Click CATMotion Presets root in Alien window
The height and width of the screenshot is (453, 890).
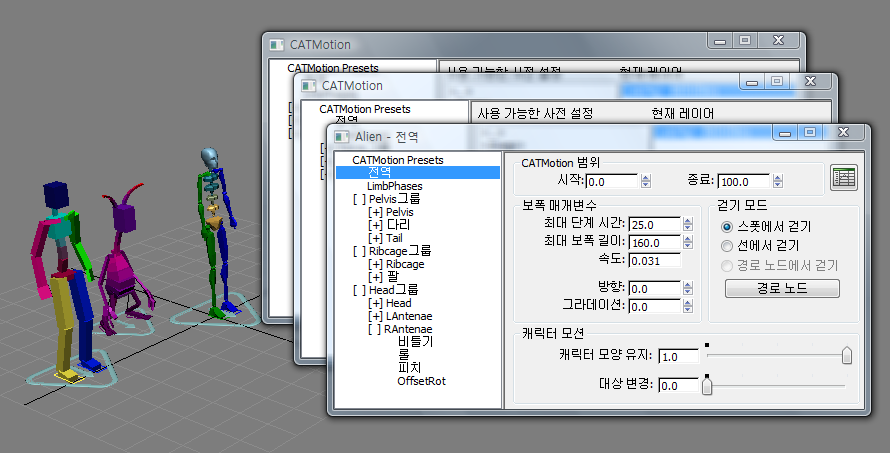tap(397, 160)
